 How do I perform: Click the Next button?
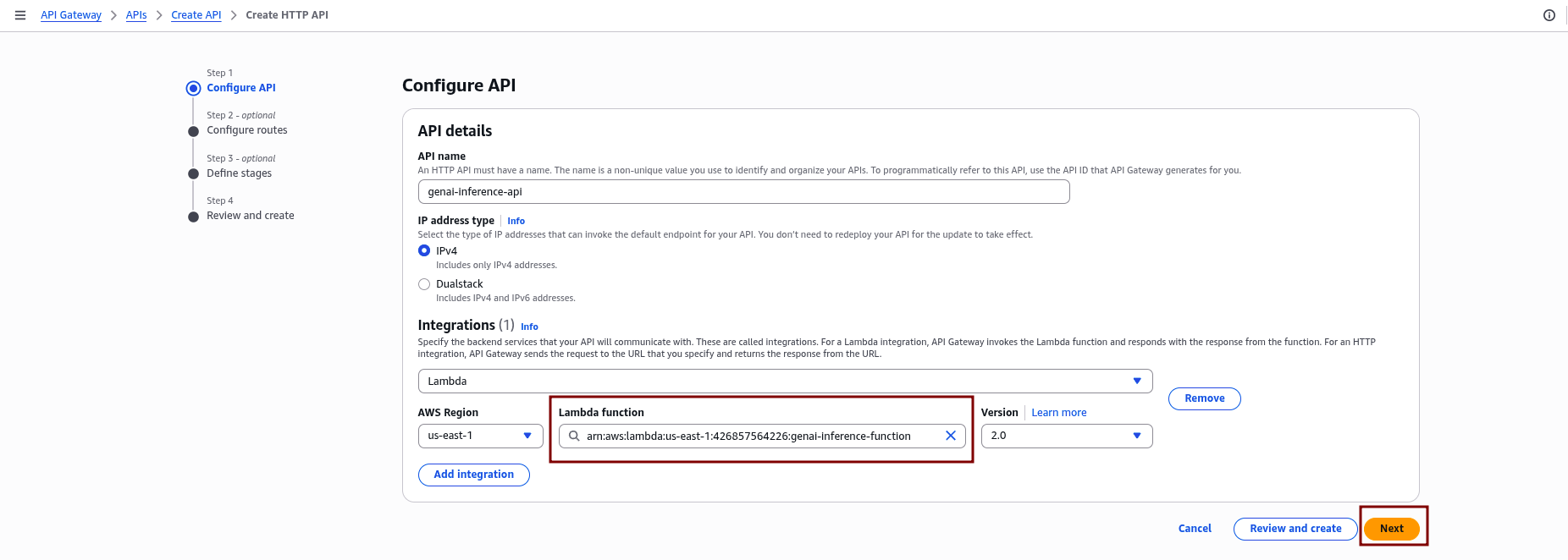click(x=1391, y=529)
